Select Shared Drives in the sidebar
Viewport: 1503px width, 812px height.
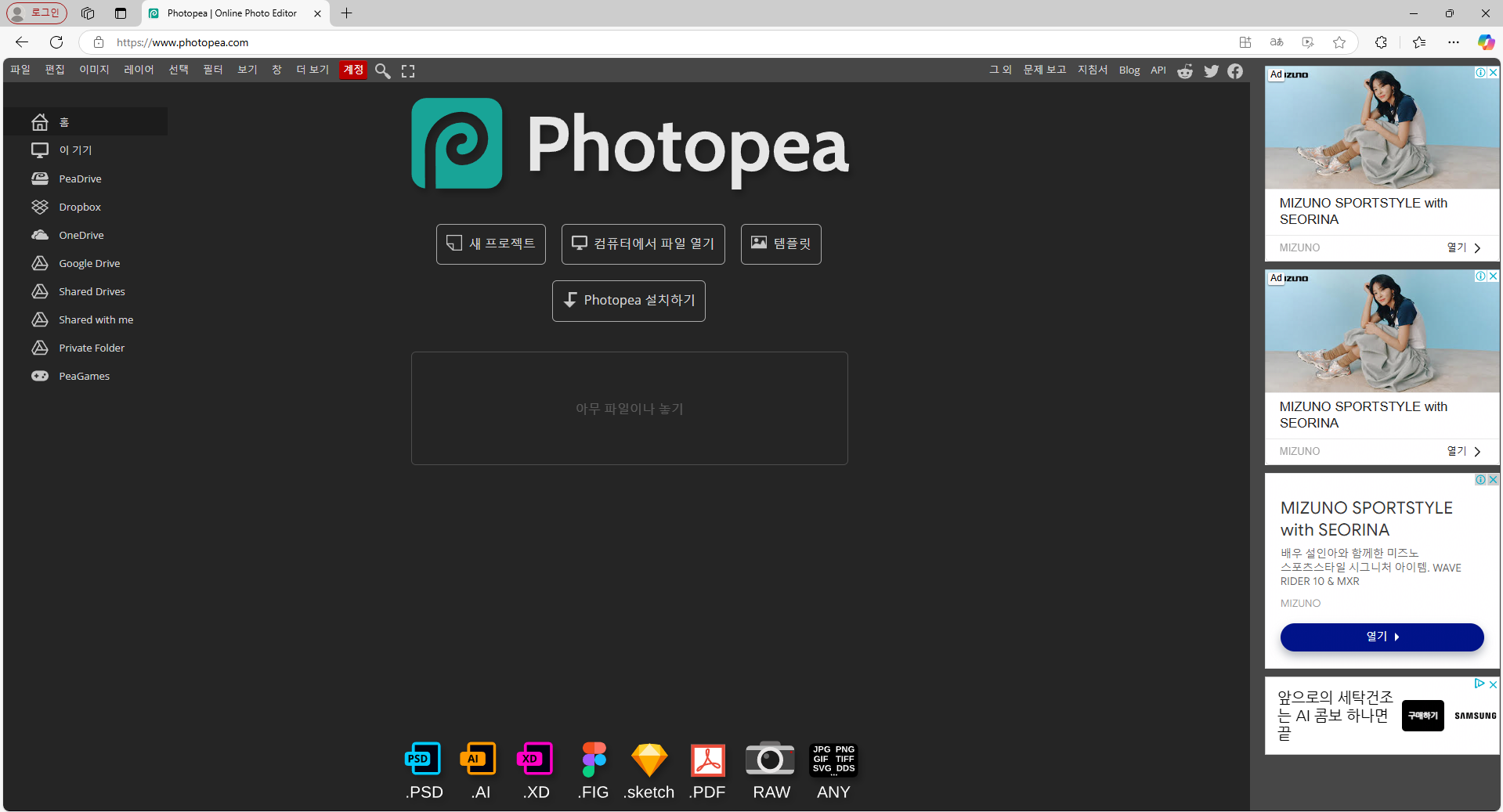(x=85, y=291)
